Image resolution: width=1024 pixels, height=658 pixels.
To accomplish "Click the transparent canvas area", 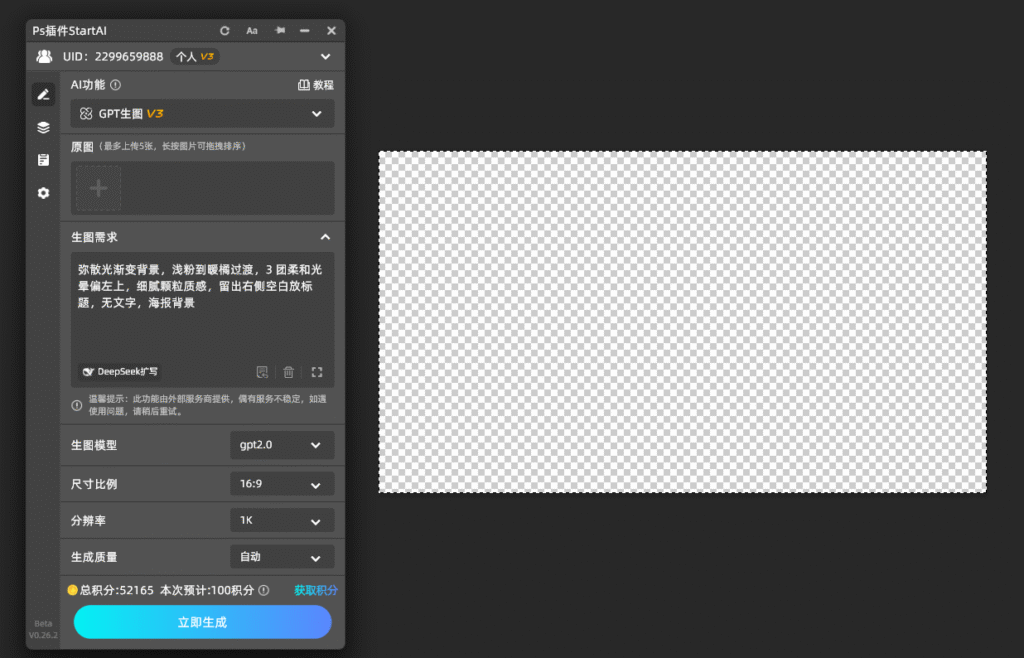I will (x=682, y=322).
